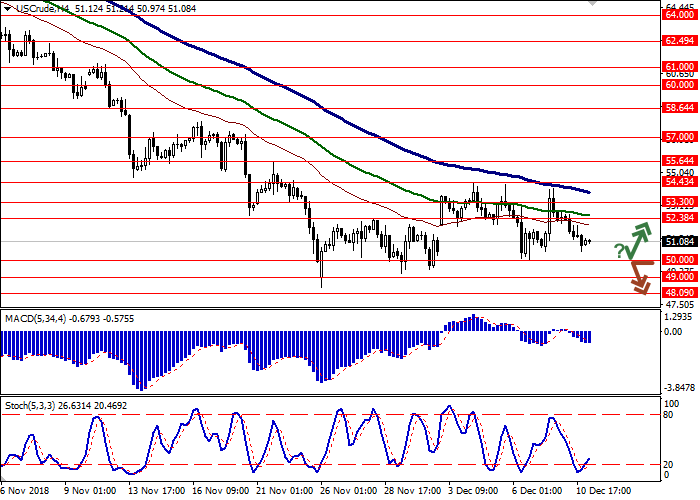Click the 64.000 top price label
This screenshot has width=700, height=500.
pyautogui.click(x=680, y=14)
